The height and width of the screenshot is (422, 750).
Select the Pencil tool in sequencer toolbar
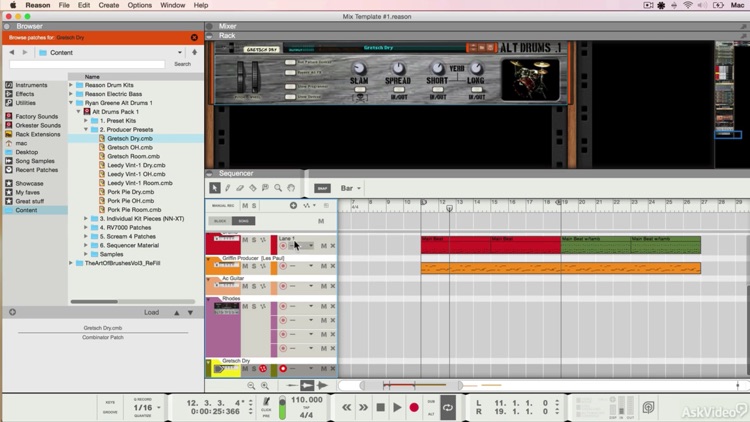click(228, 188)
